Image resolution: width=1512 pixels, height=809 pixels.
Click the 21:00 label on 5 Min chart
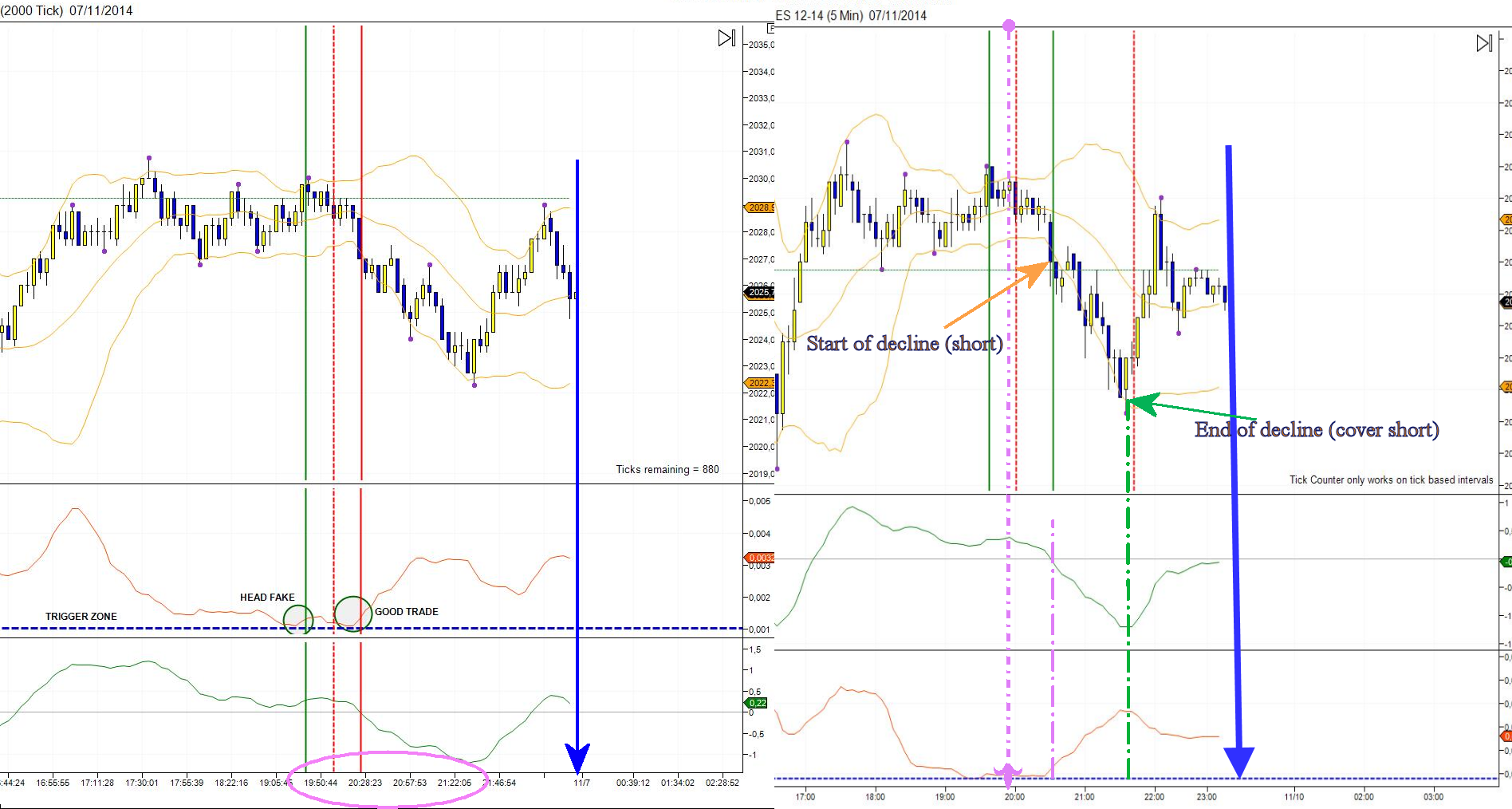[1085, 796]
